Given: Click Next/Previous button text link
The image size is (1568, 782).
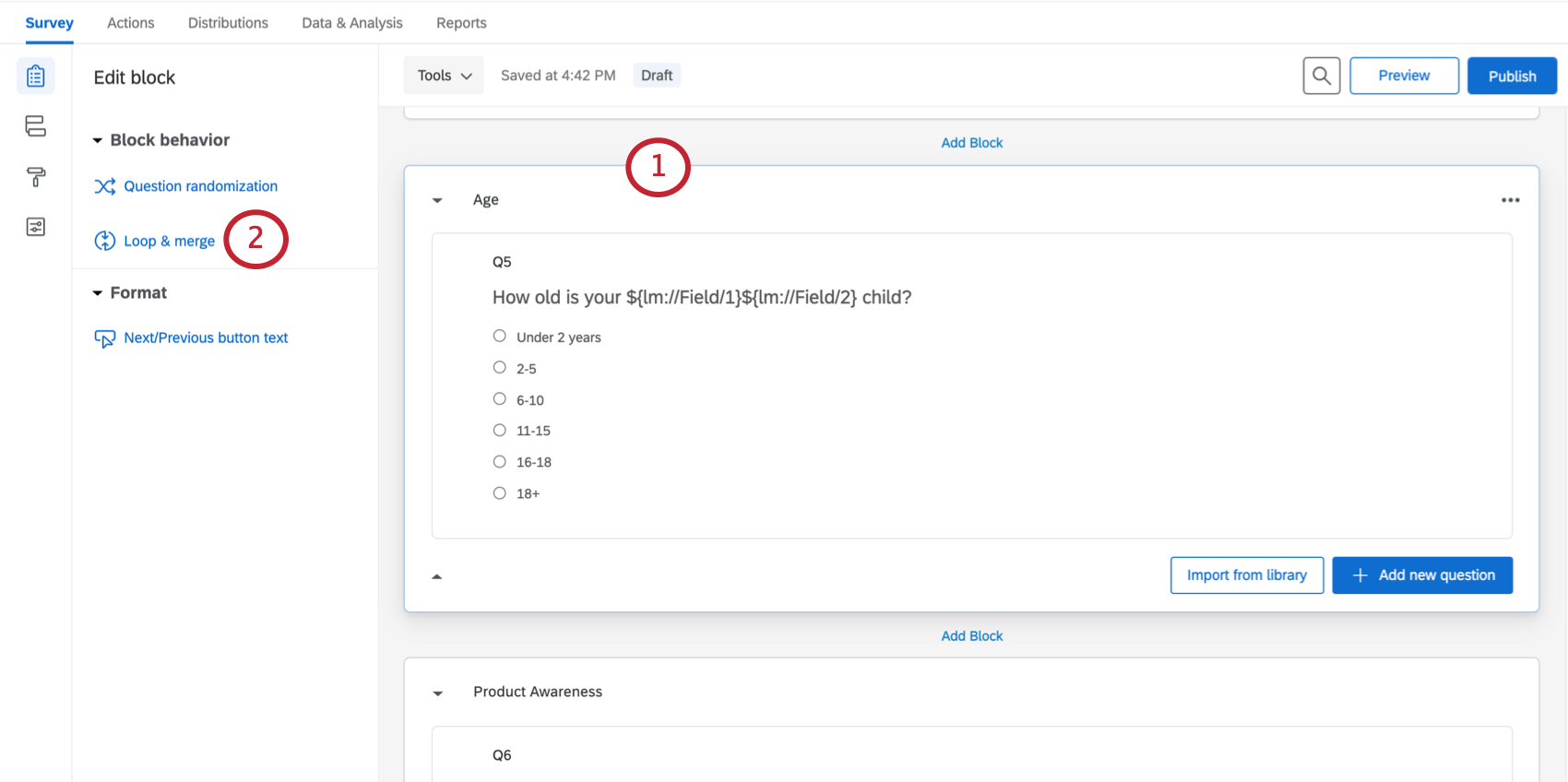Looking at the screenshot, I should pos(206,338).
